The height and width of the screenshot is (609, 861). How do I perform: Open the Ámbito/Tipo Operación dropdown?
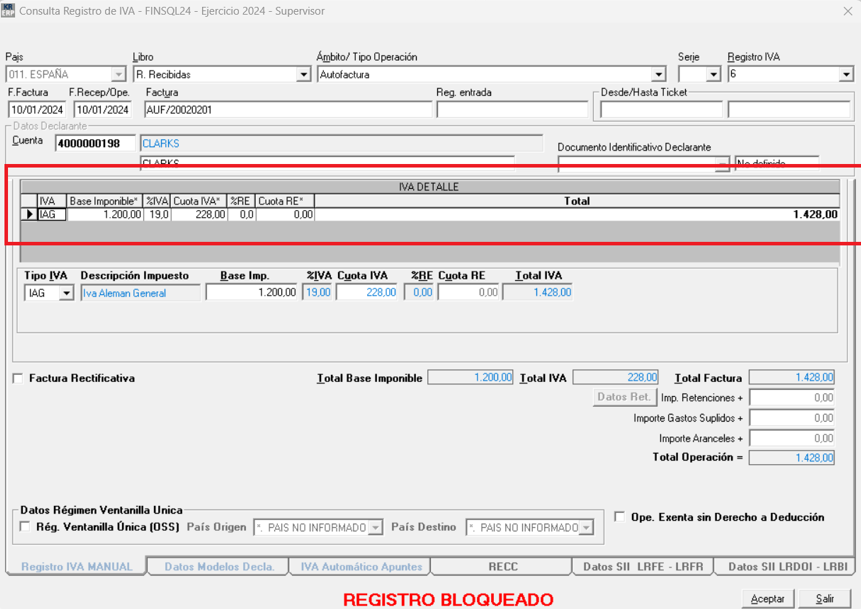click(x=658, y=74)
